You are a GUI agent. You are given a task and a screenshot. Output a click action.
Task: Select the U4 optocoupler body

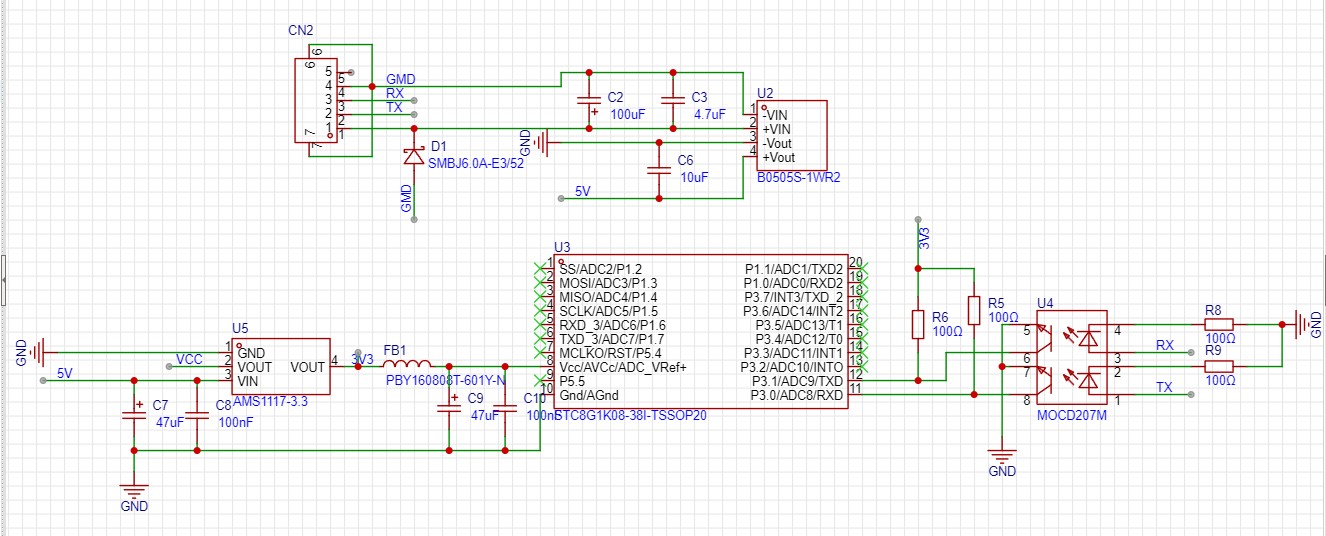click(x=1070, y=358)
